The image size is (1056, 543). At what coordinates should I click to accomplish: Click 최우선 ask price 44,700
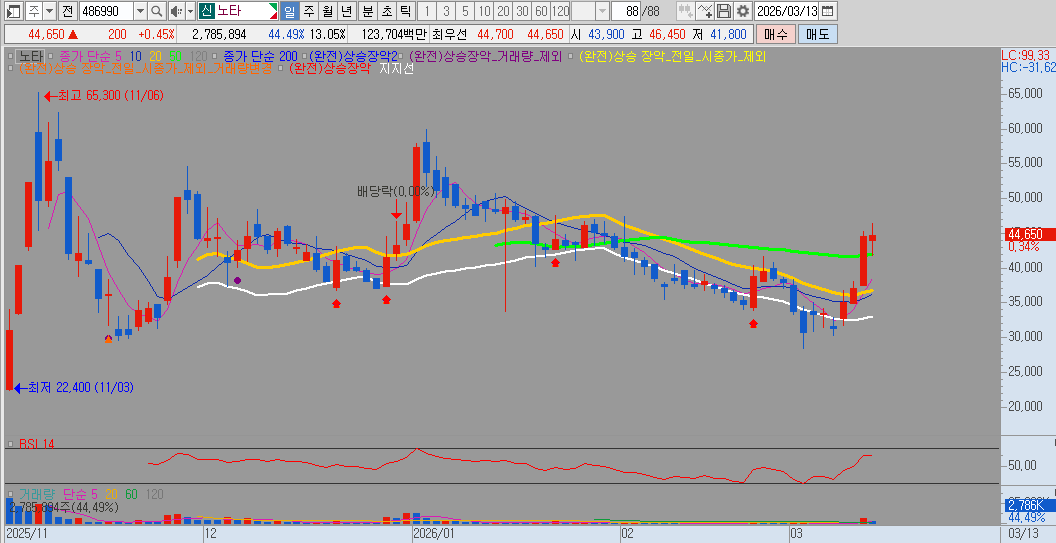495,34
